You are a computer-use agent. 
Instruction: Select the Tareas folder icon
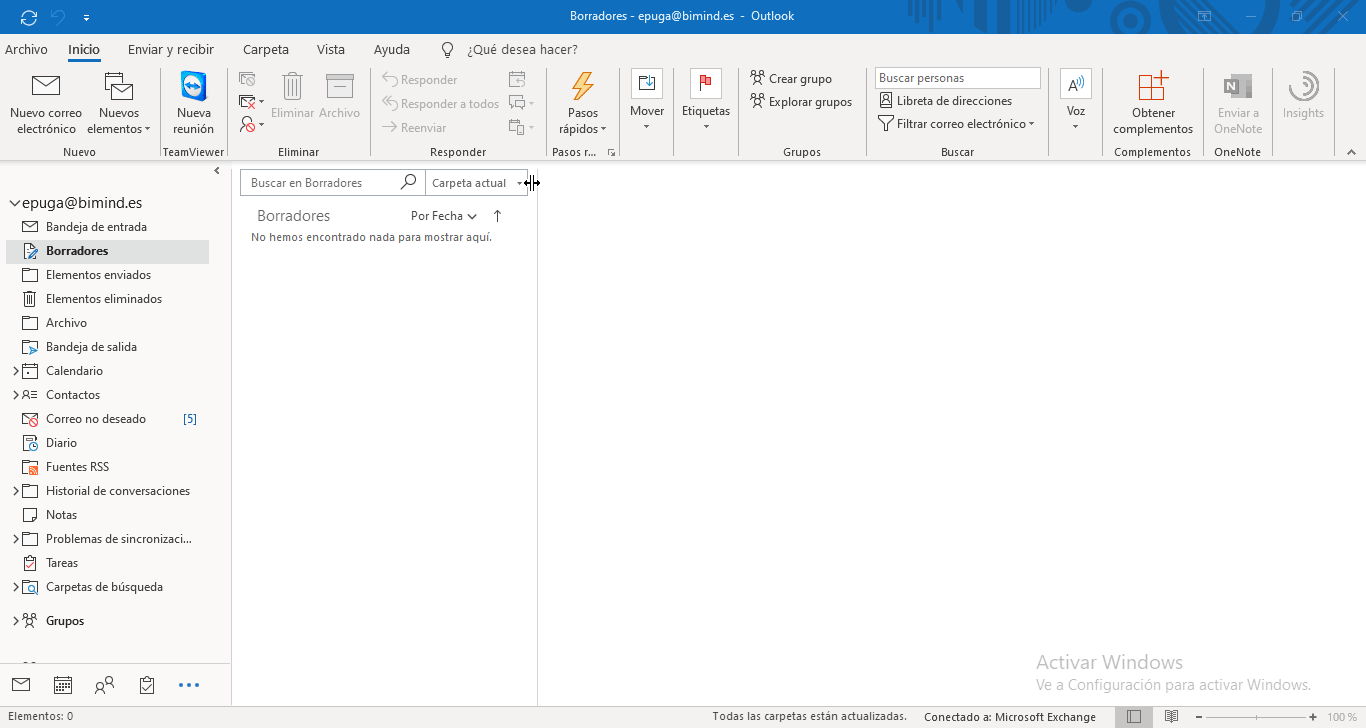click(x=30, y=563)
